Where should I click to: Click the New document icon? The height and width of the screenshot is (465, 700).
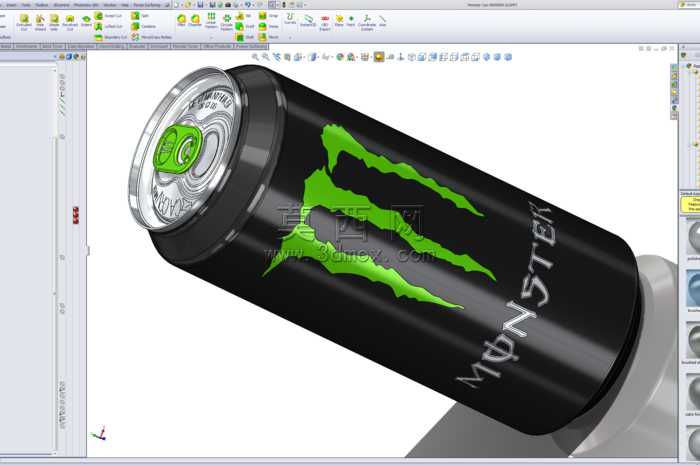pyautogui.click(x=177, y=4)
